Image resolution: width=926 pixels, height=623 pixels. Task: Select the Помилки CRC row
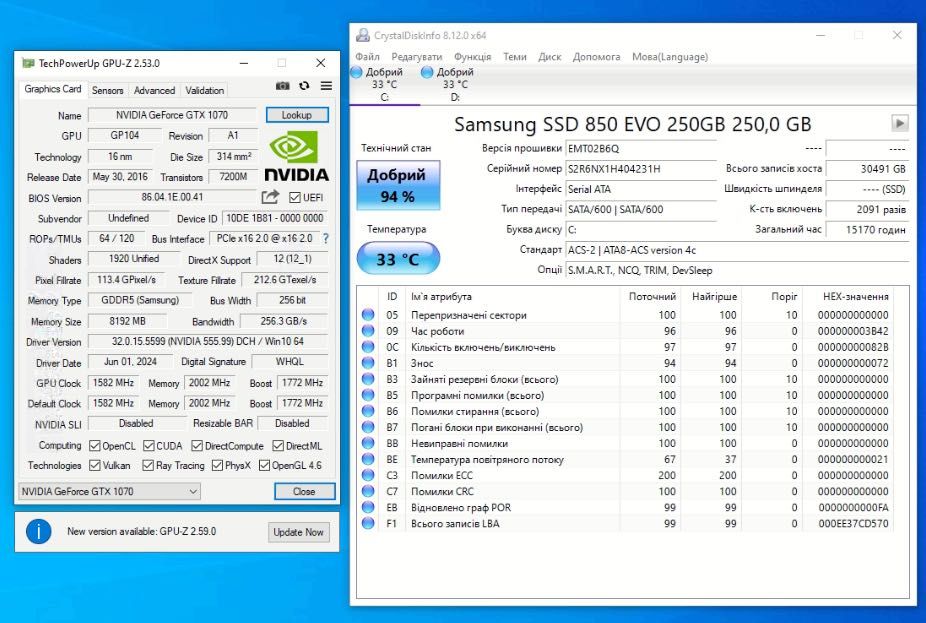pyautogui.click(x=625, y=491)
